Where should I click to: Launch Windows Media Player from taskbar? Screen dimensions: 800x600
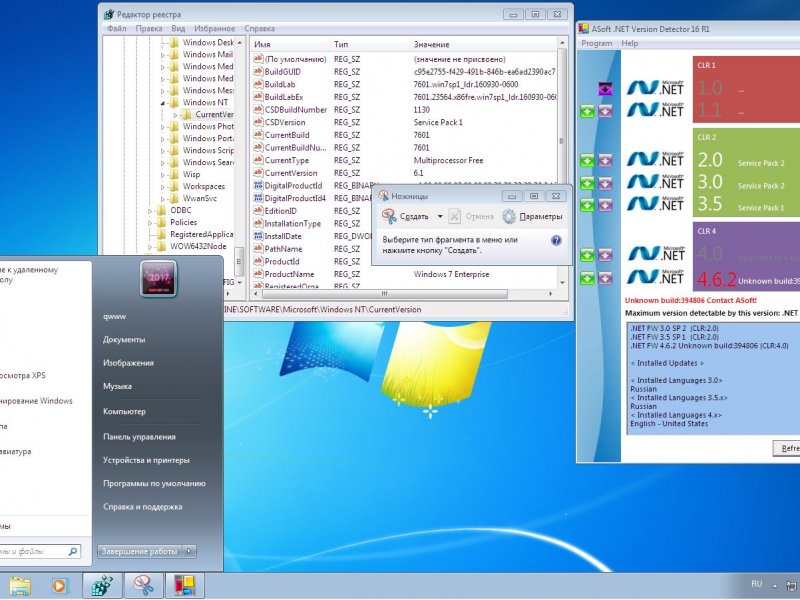click(59, 586)
